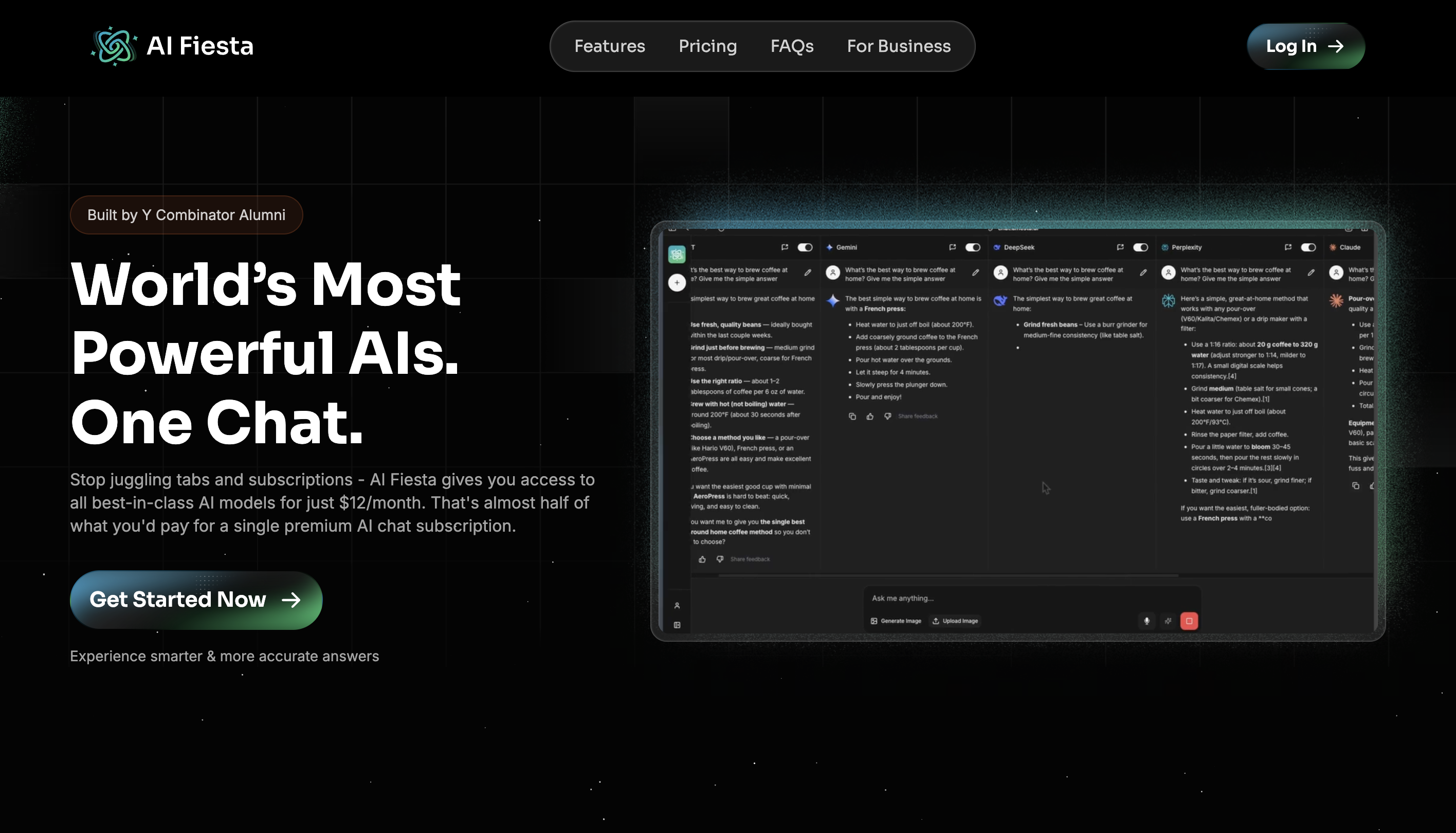
Task: Click the user avatar in the Perplexity column
Action: click(x=1168, y=273)
